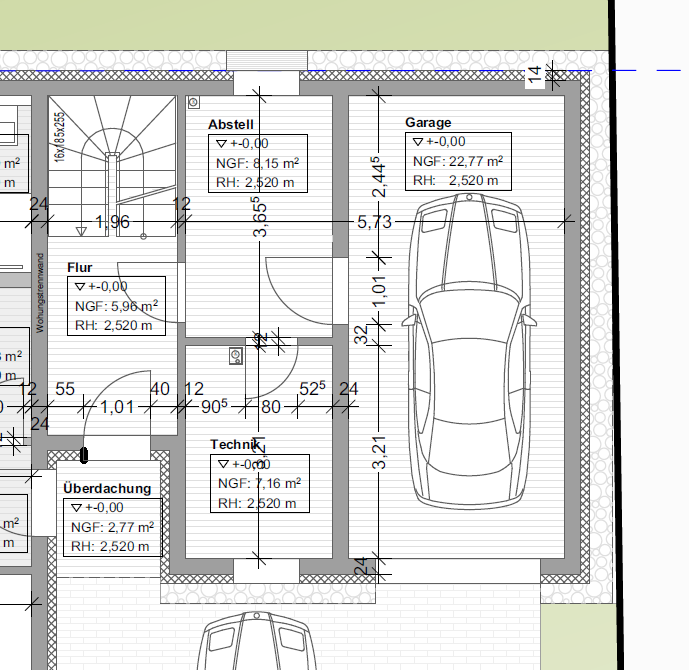Click the Abstell room title text
689x670 pixels.
pos(230,125)
